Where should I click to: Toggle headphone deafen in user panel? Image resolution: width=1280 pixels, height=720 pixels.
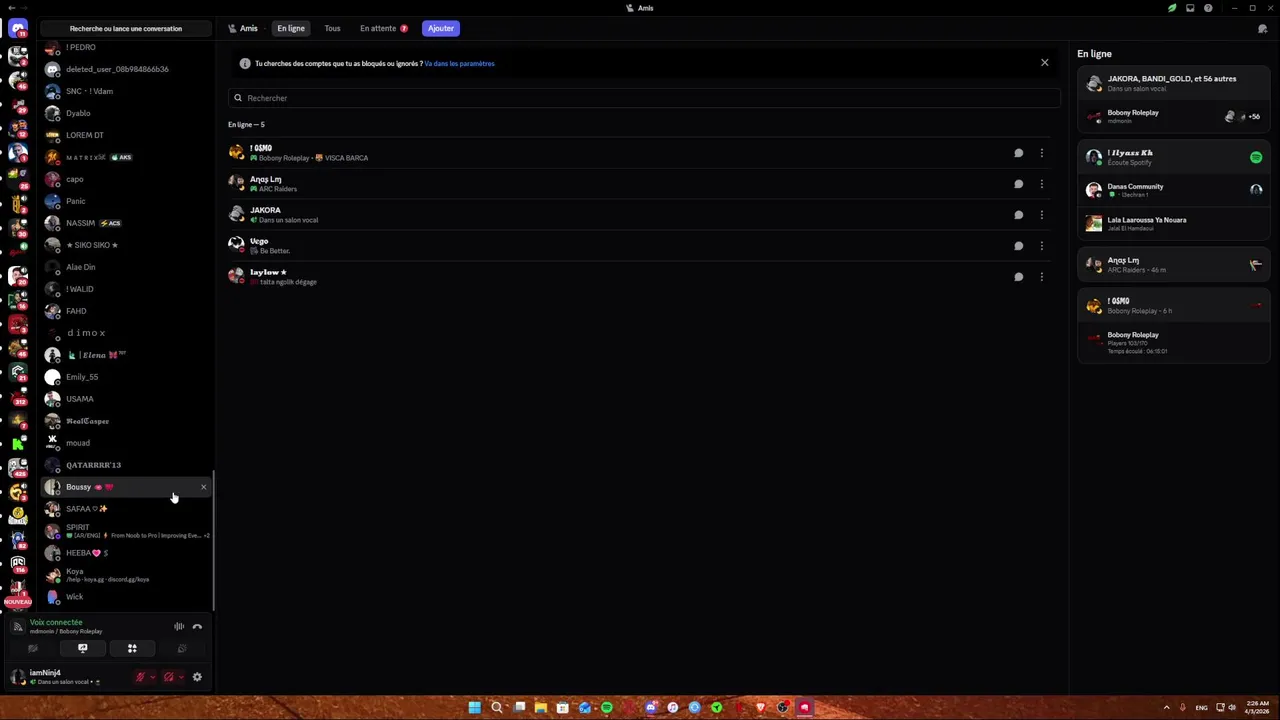pos(168,677)
